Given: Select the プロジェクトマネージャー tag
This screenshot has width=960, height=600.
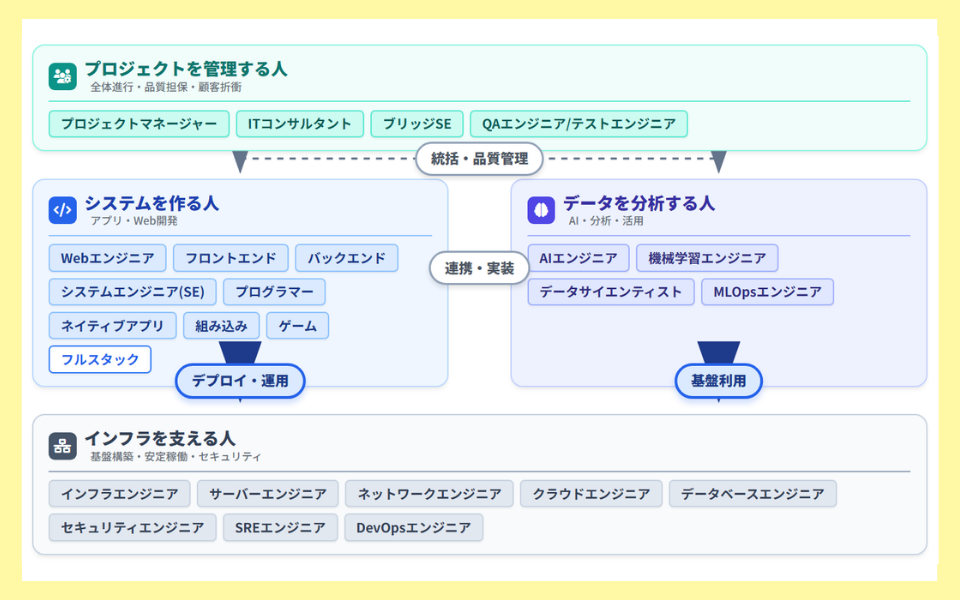Looking at the screenshot, I should [x=139, y=124].
